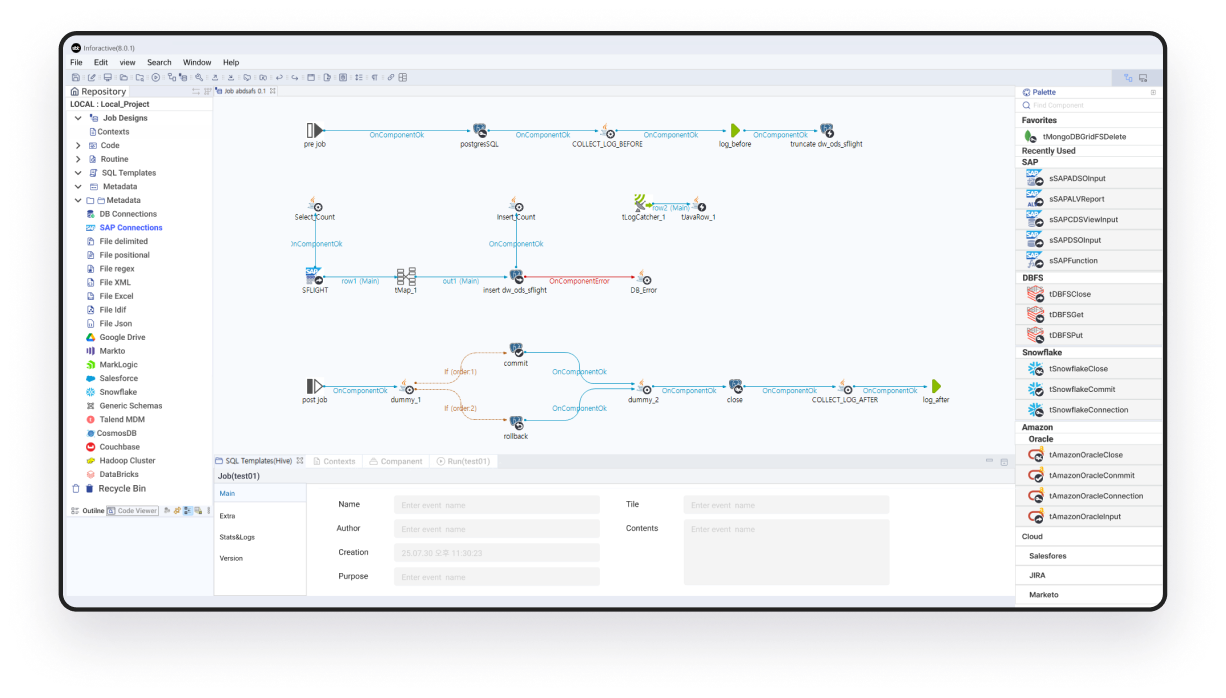
Task: Close the Job abdsafs 0.1 editor tab
Action: (x=273, y=91)
